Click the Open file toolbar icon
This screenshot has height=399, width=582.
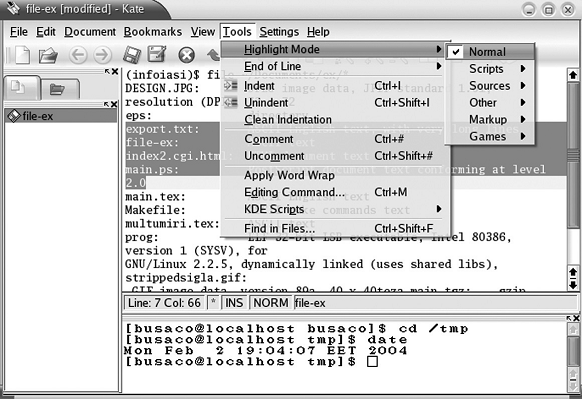click(x=48, y=55)
